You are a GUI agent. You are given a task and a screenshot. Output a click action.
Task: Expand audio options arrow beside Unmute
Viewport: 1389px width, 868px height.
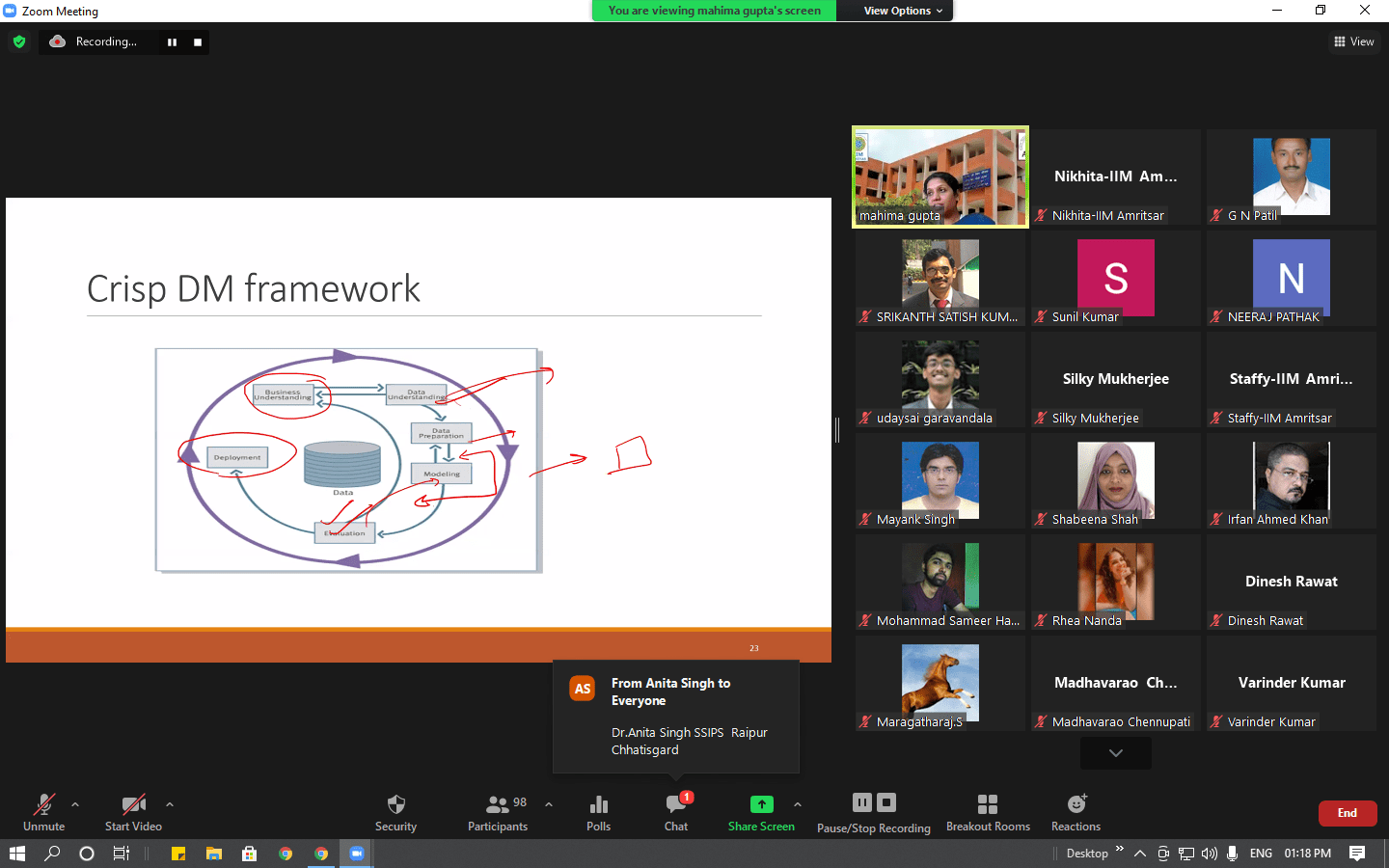tap(75, 803)
